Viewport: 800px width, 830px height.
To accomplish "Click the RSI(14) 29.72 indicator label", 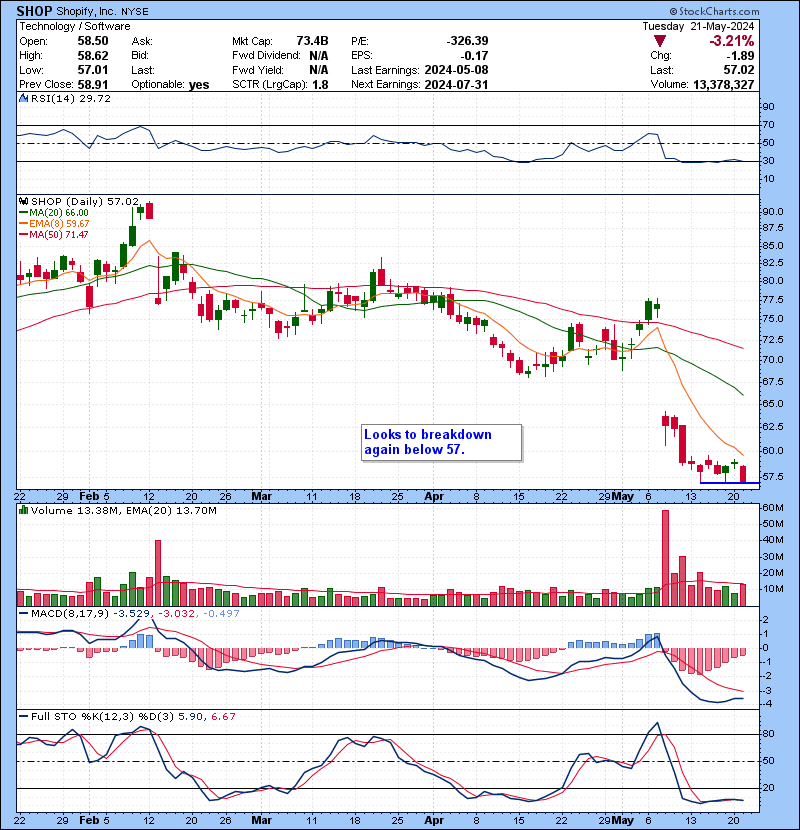I will pyautogui.click(x=70, y=98).
